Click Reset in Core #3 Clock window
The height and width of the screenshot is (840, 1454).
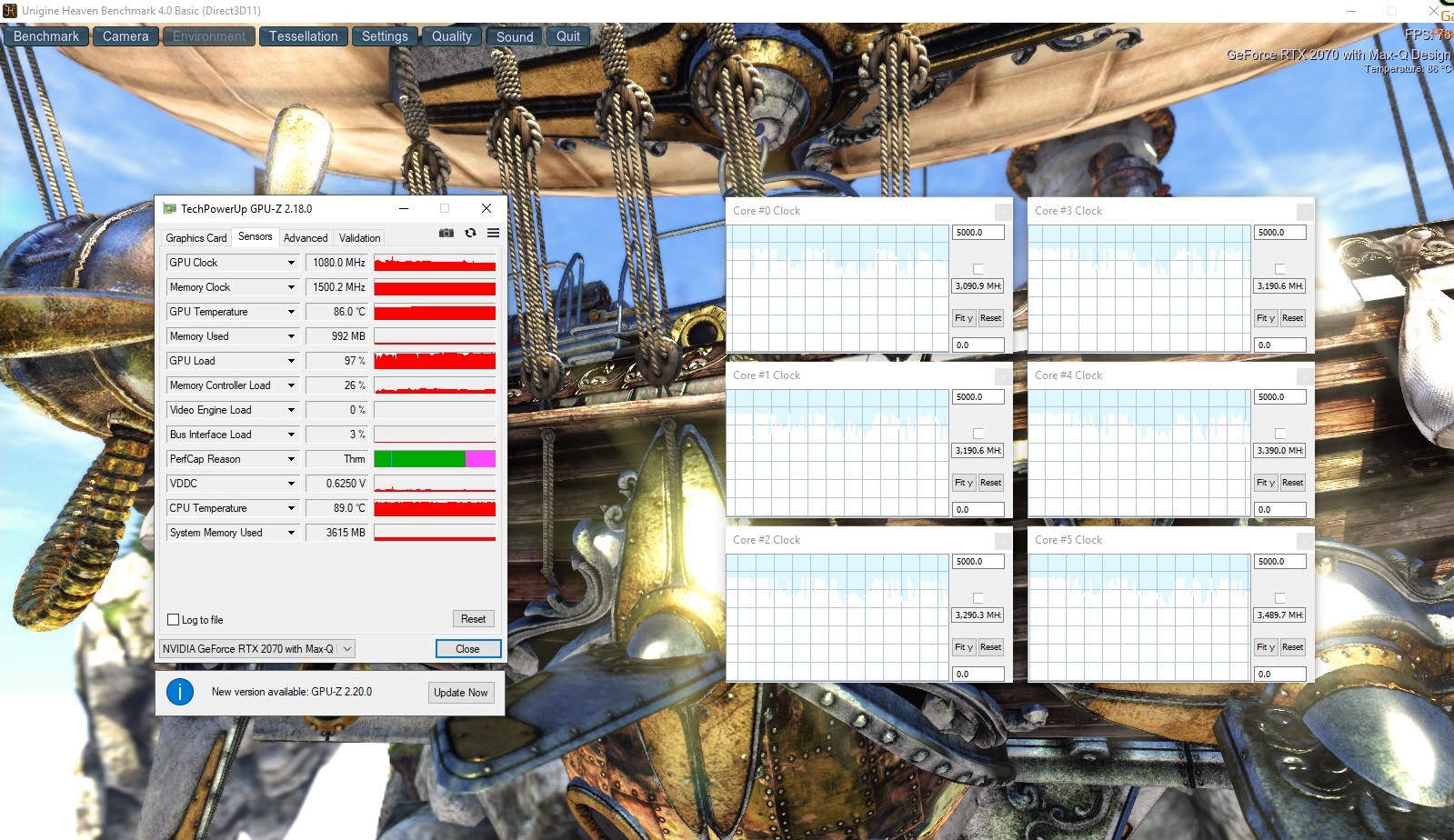1293,318
